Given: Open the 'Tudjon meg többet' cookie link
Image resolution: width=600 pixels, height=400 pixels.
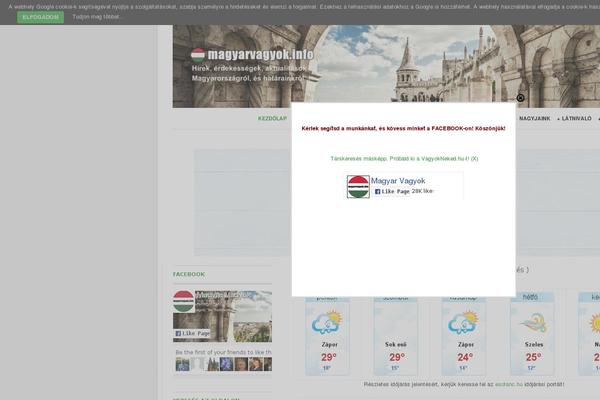Looking at the screenshot, I should point(96,17).
